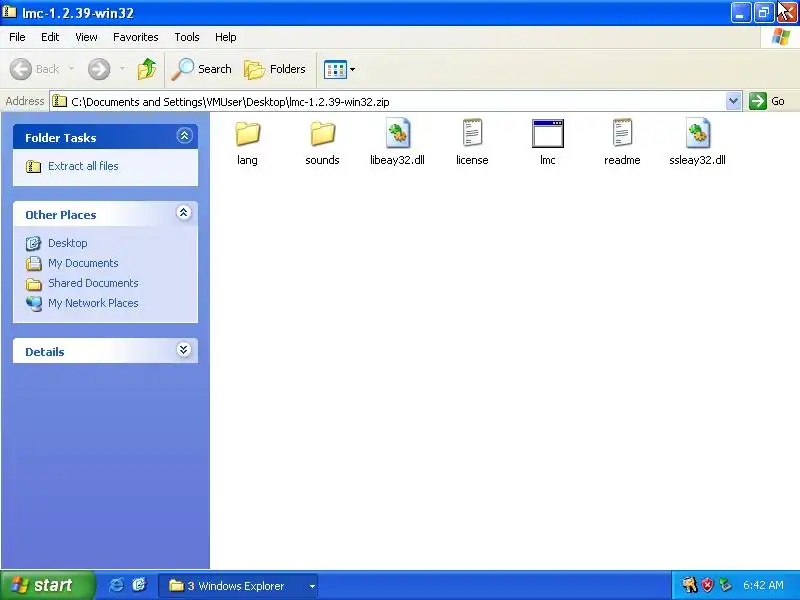Viewport: 800px width, 600px height.
Task: Click the My Network Places globe icon
Action: (x=34, y=304)
